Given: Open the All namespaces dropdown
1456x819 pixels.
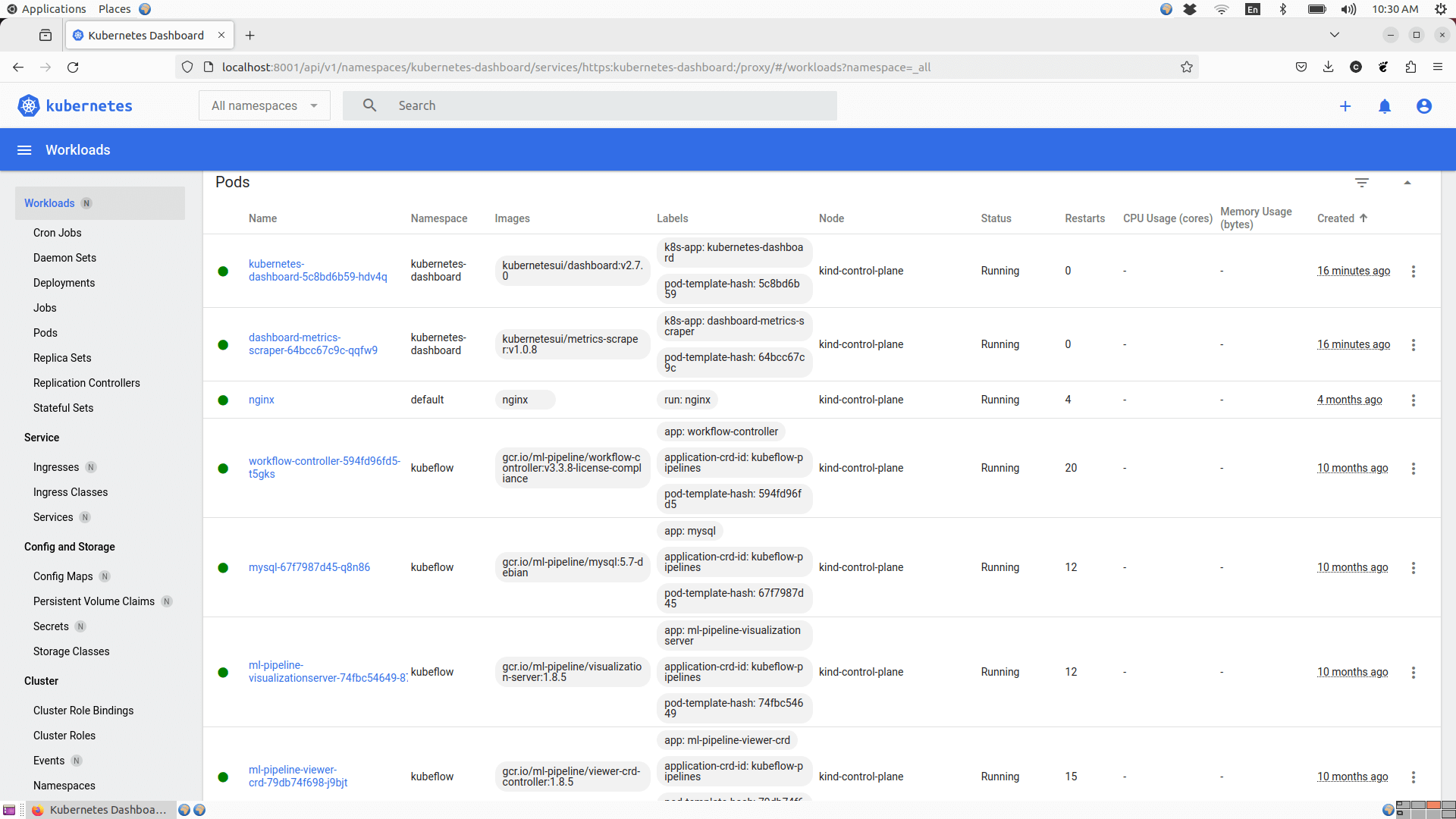Looking at the screenshot, I should pyautogui.click(x=264, y=105).
